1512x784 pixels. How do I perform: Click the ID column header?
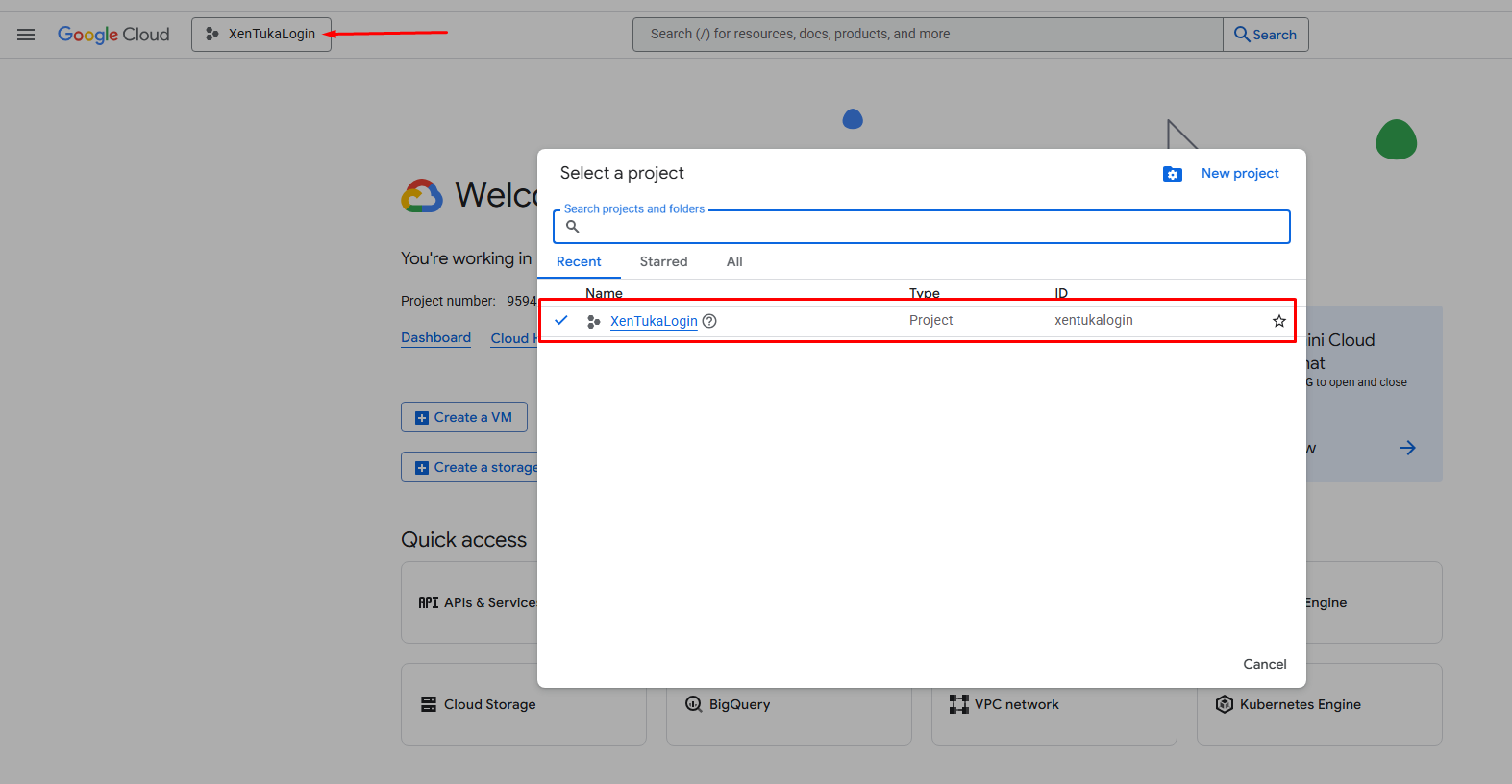tap(1061, 294)
